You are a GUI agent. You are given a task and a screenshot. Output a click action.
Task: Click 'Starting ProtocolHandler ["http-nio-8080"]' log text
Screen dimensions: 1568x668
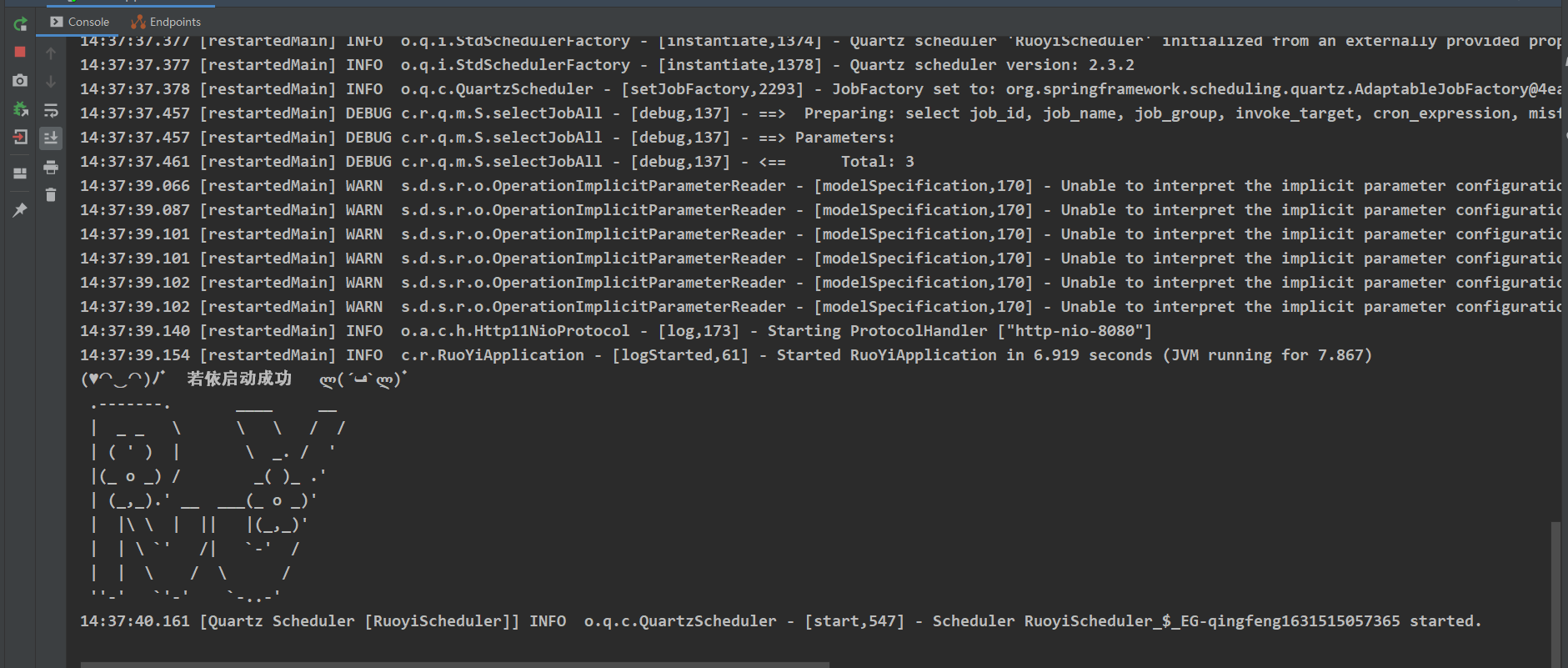click(959, 331)
